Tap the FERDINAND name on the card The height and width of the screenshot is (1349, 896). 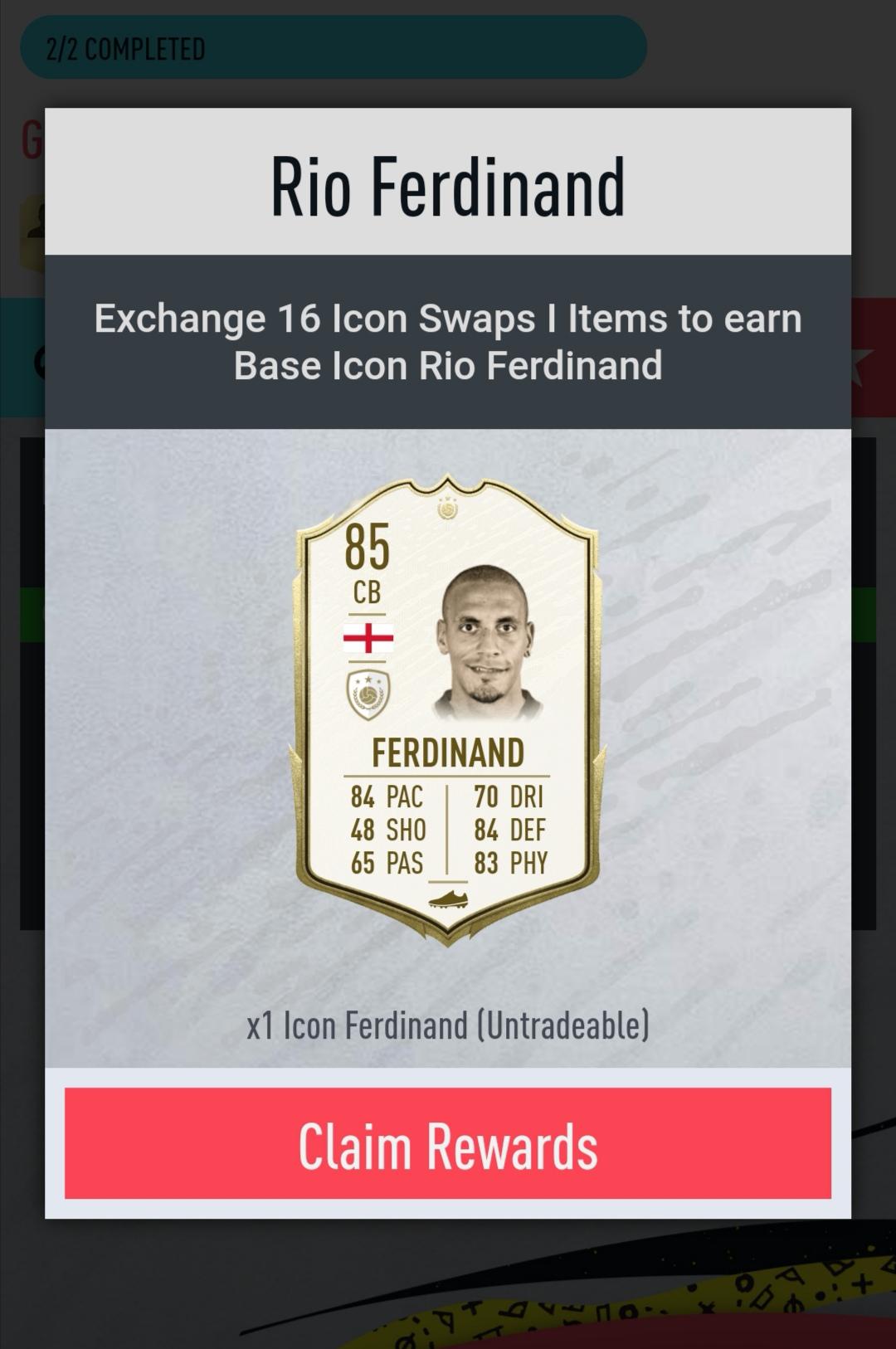click(x=448, y=753)
